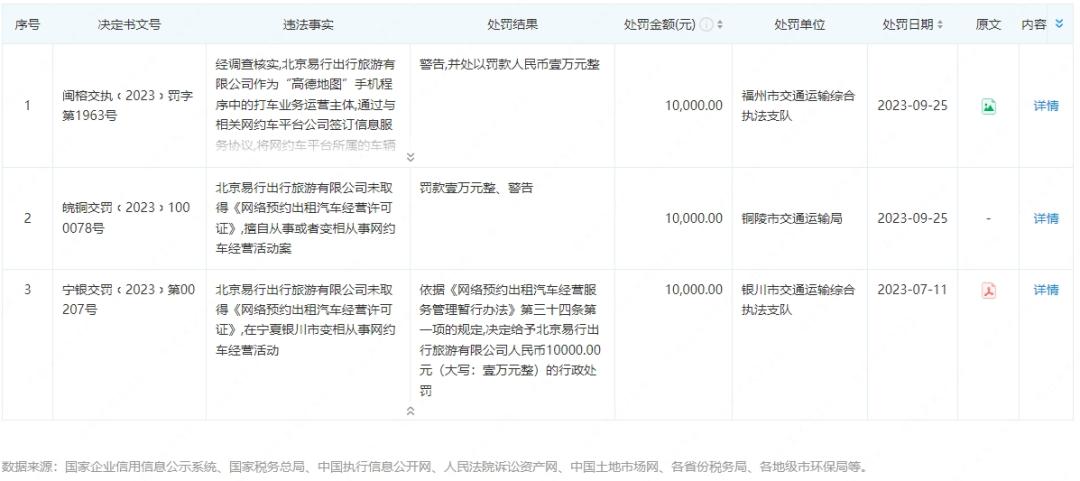1080x481 pixels.
Task: Collapse 违法事实 text in row 3
Action: tap(411, 411)
